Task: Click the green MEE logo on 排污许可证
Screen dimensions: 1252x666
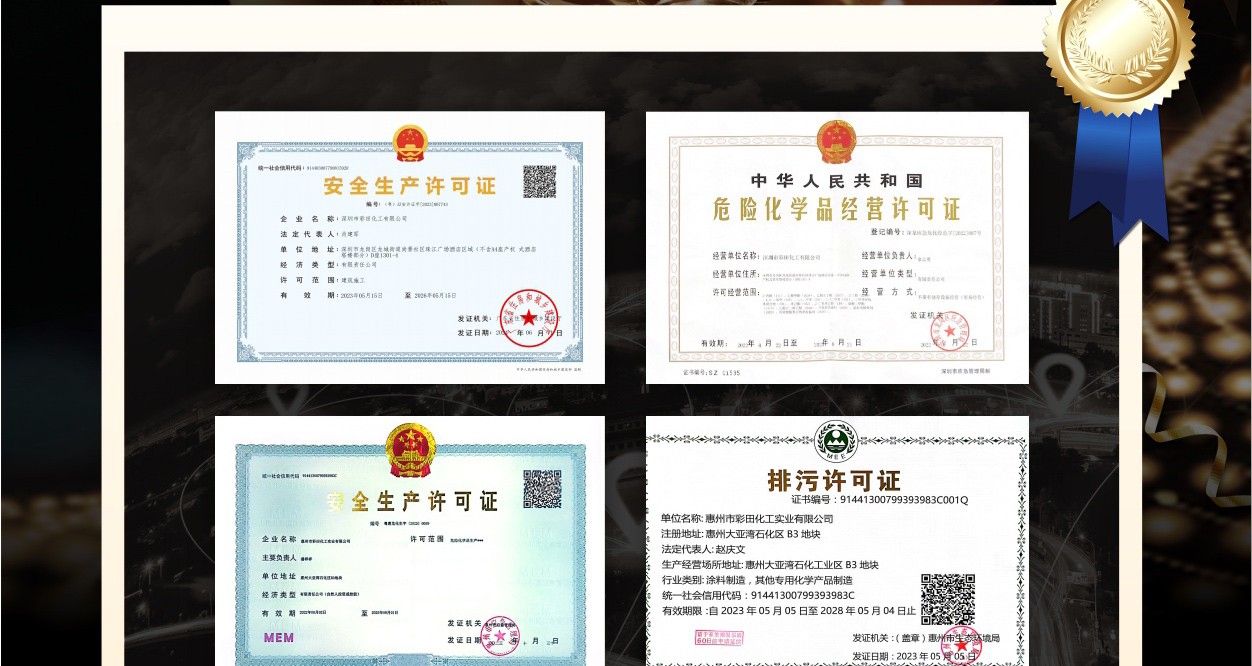Action: tap(836, 441)
